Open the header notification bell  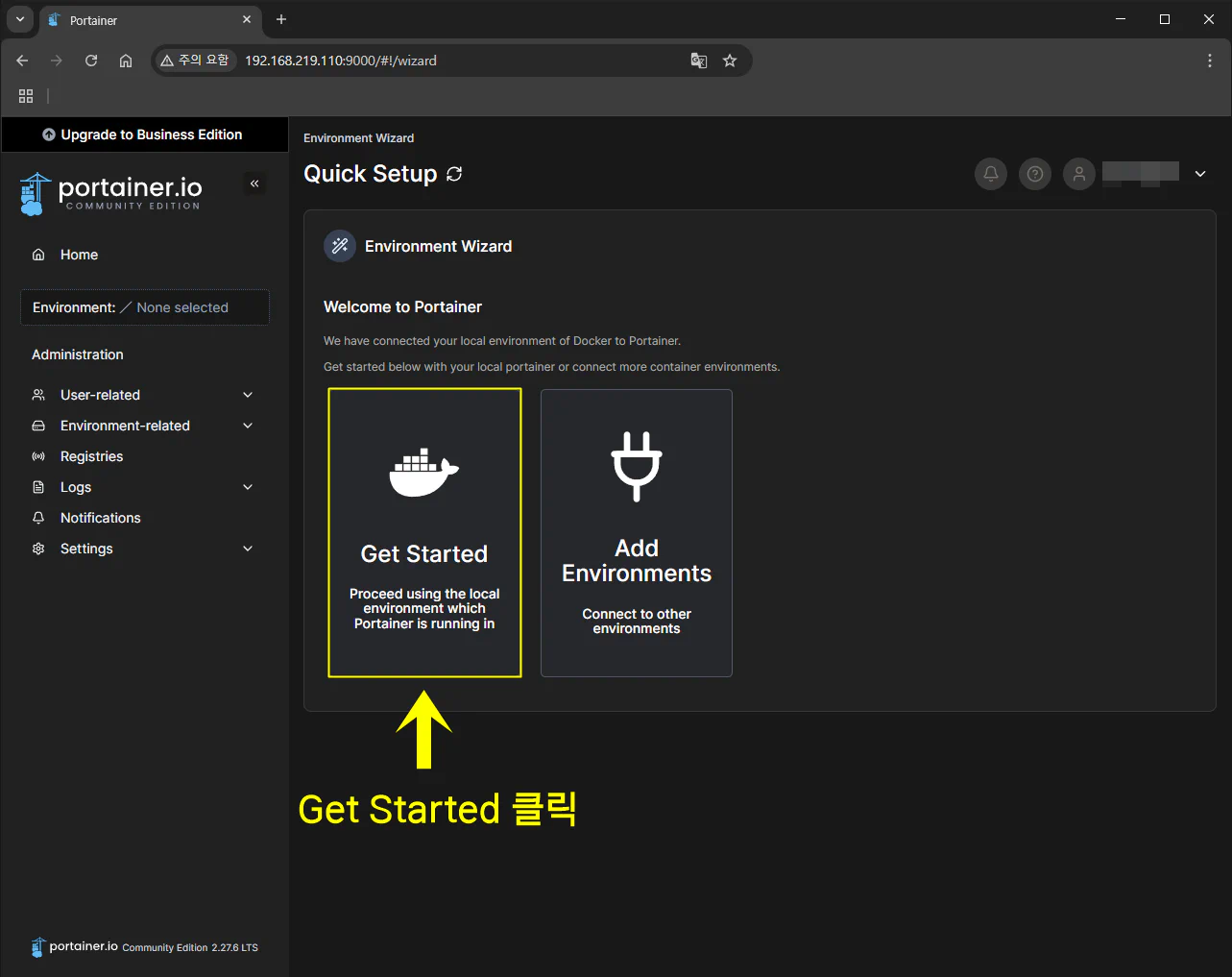click(x=991, y=174)
